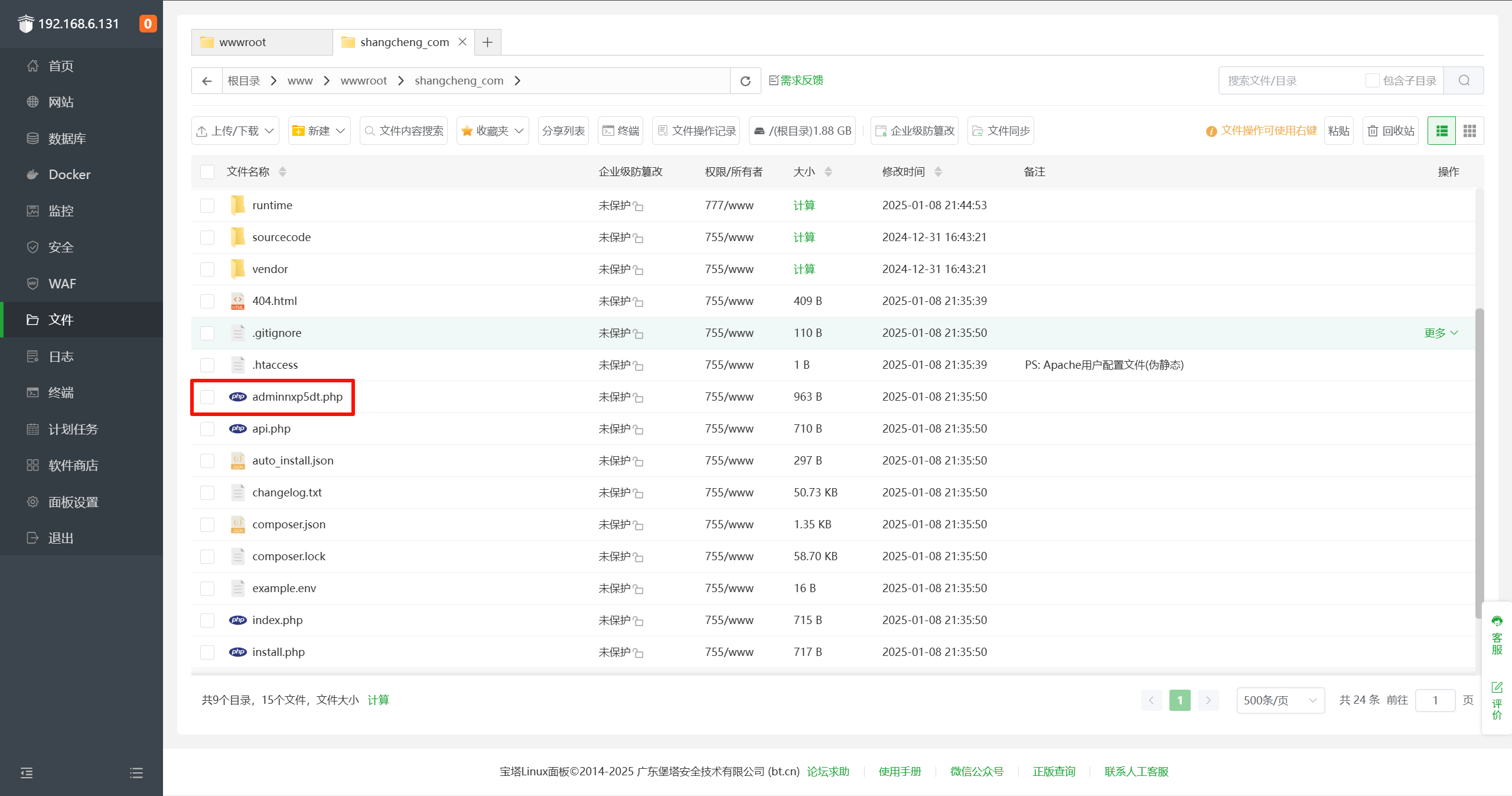Click the bottom list icon in sidebar
This screenshot has height=796, width=1512.
(x=136, y=772)
